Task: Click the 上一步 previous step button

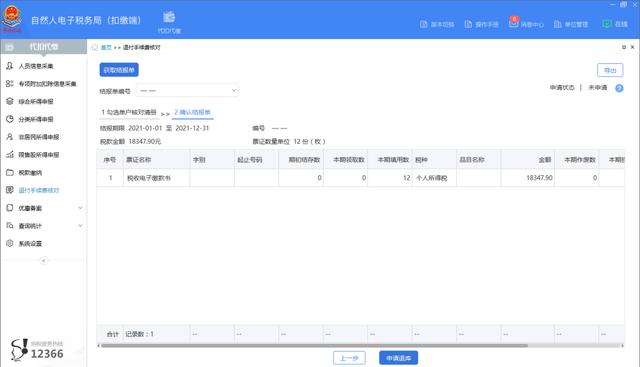Action: click(x=349, y=358)
